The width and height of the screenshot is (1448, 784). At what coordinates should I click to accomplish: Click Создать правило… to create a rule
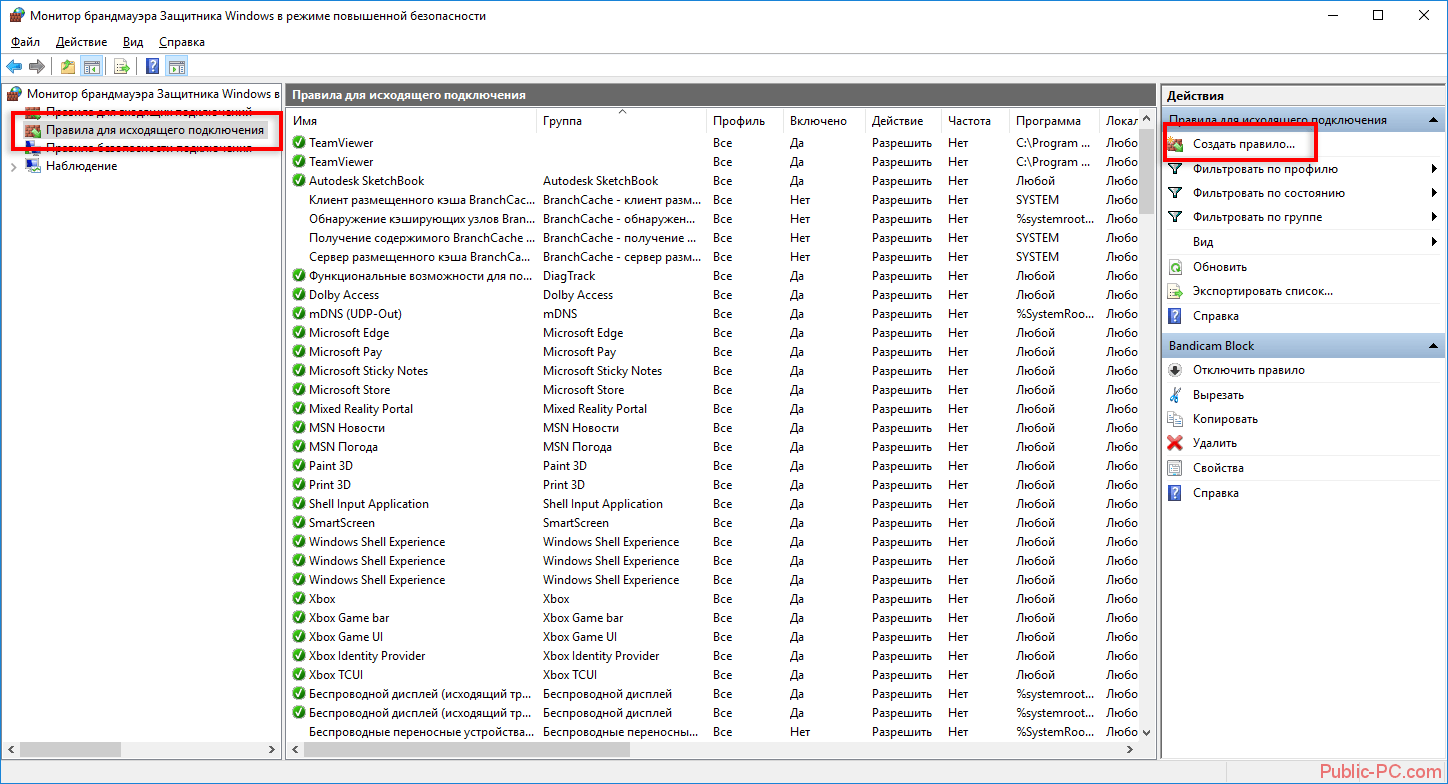(x=1243, y=144)
